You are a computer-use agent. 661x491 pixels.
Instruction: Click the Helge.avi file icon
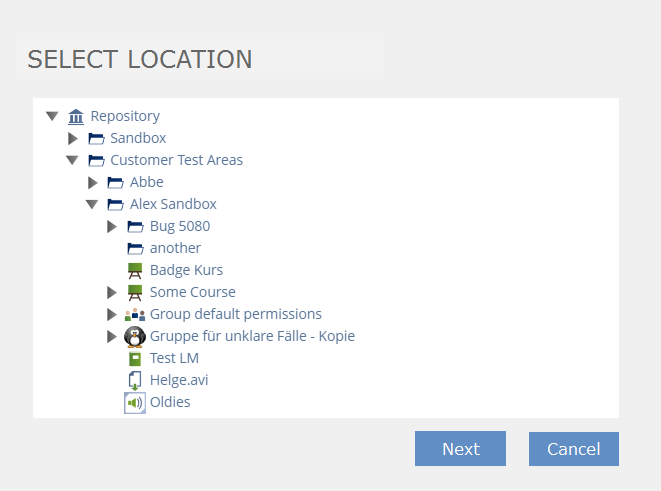tap(135, 380)
